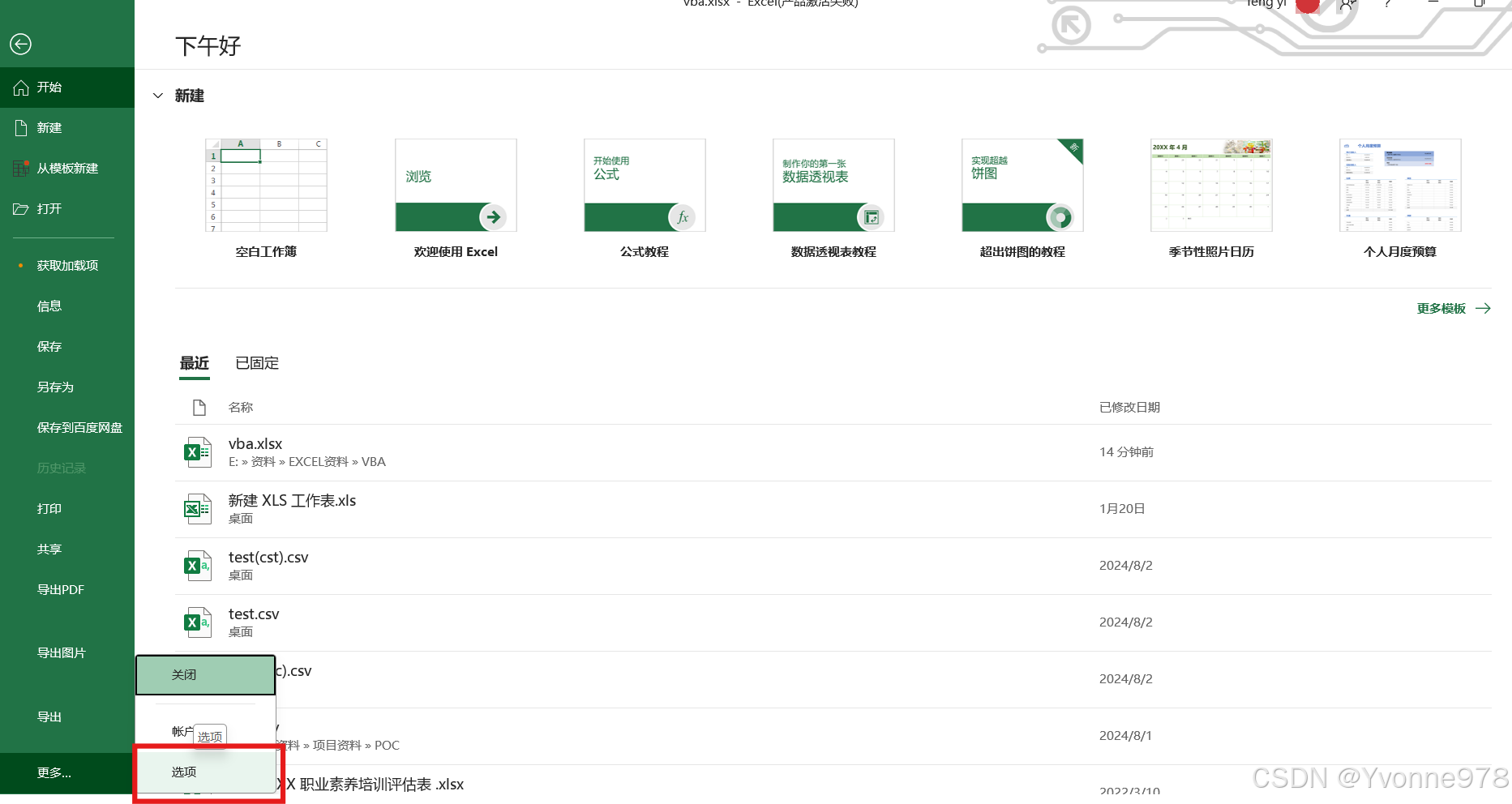Image resolution: width=1512 pixels, height=804 pixels.
Task: Open the recent file test.csv
Action: click(x=833, y=622)
